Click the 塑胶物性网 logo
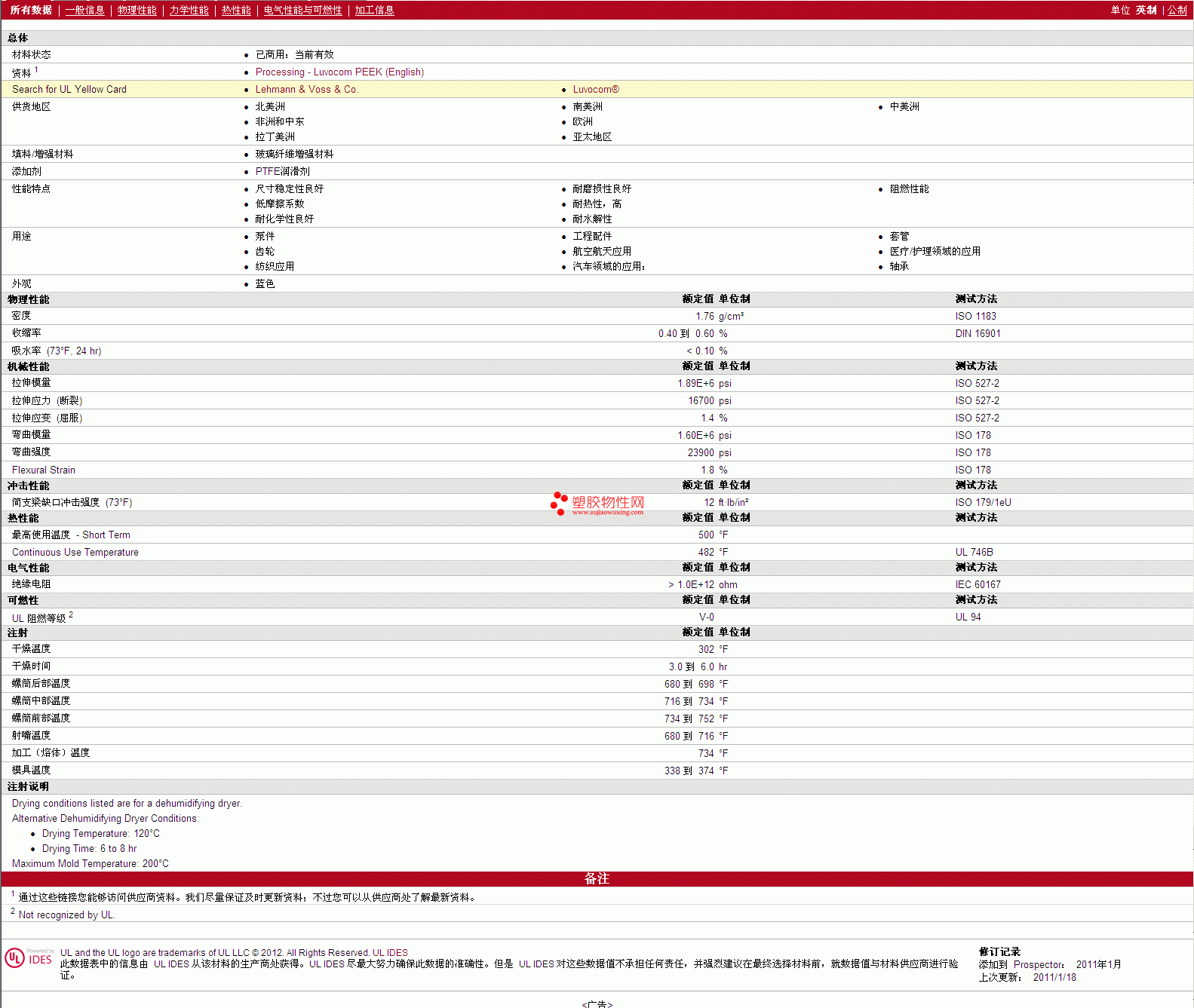The width and height of the screenshot is (1194, 1008). coord(597,503)
